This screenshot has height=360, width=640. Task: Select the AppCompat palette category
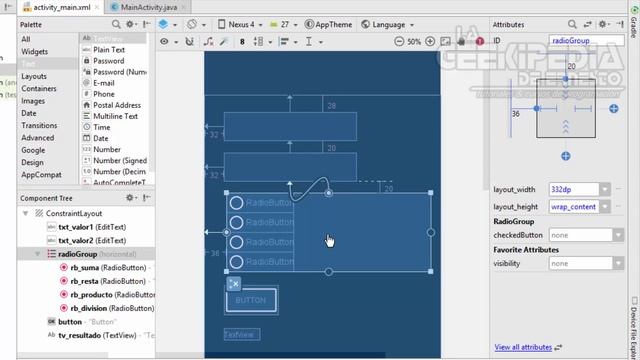click(x=41, y=175)
